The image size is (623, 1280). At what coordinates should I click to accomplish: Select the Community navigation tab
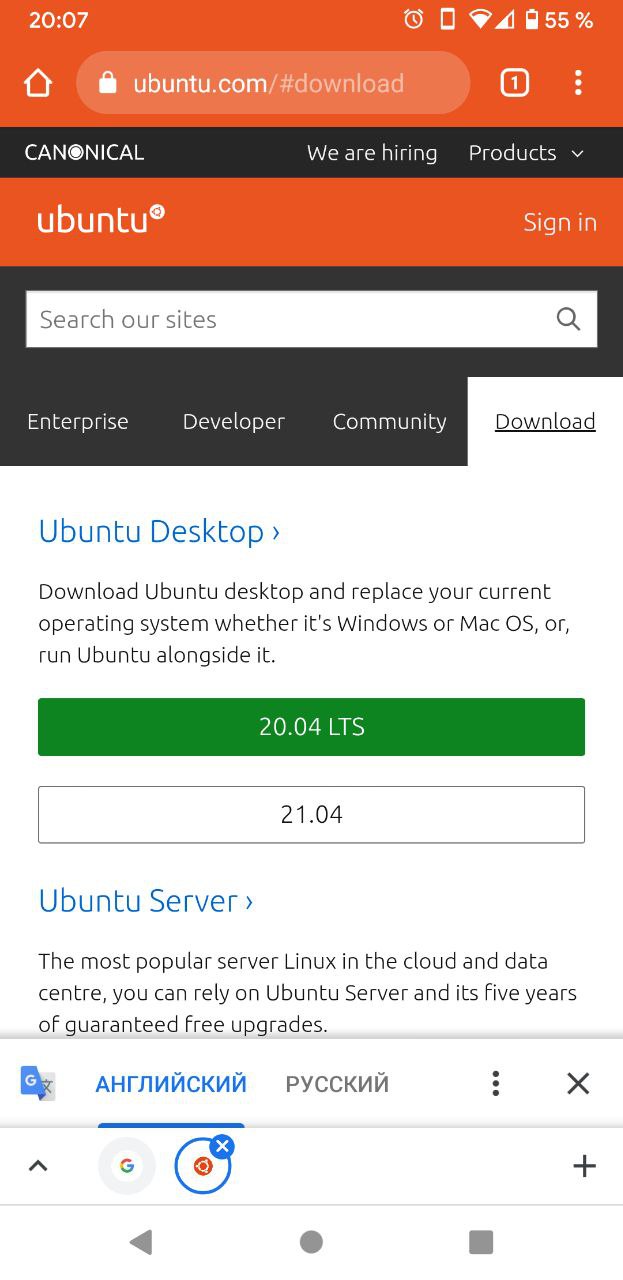[390, 422]
